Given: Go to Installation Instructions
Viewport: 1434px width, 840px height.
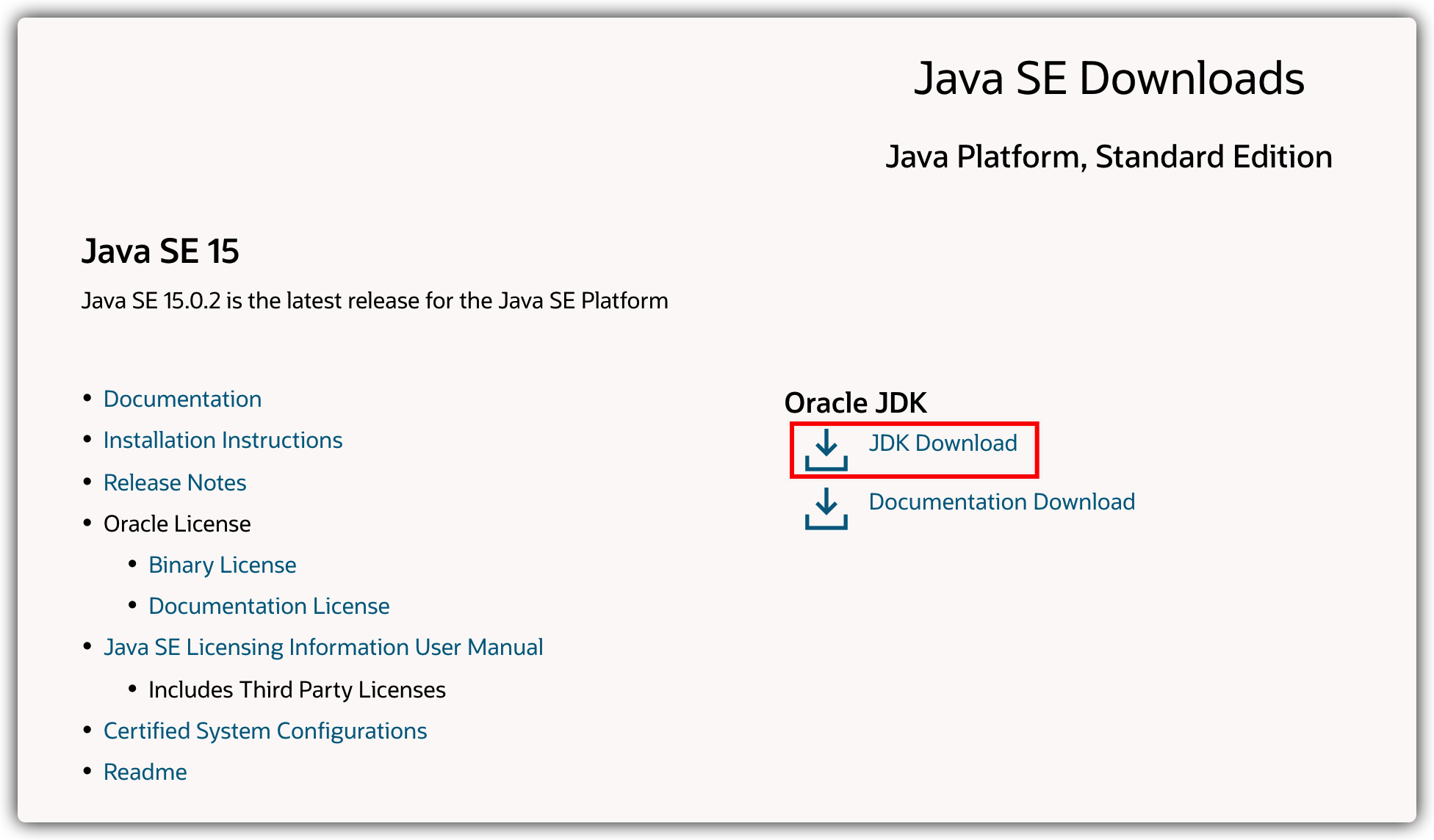Looking at the screenshot, I should coord(223,440).
